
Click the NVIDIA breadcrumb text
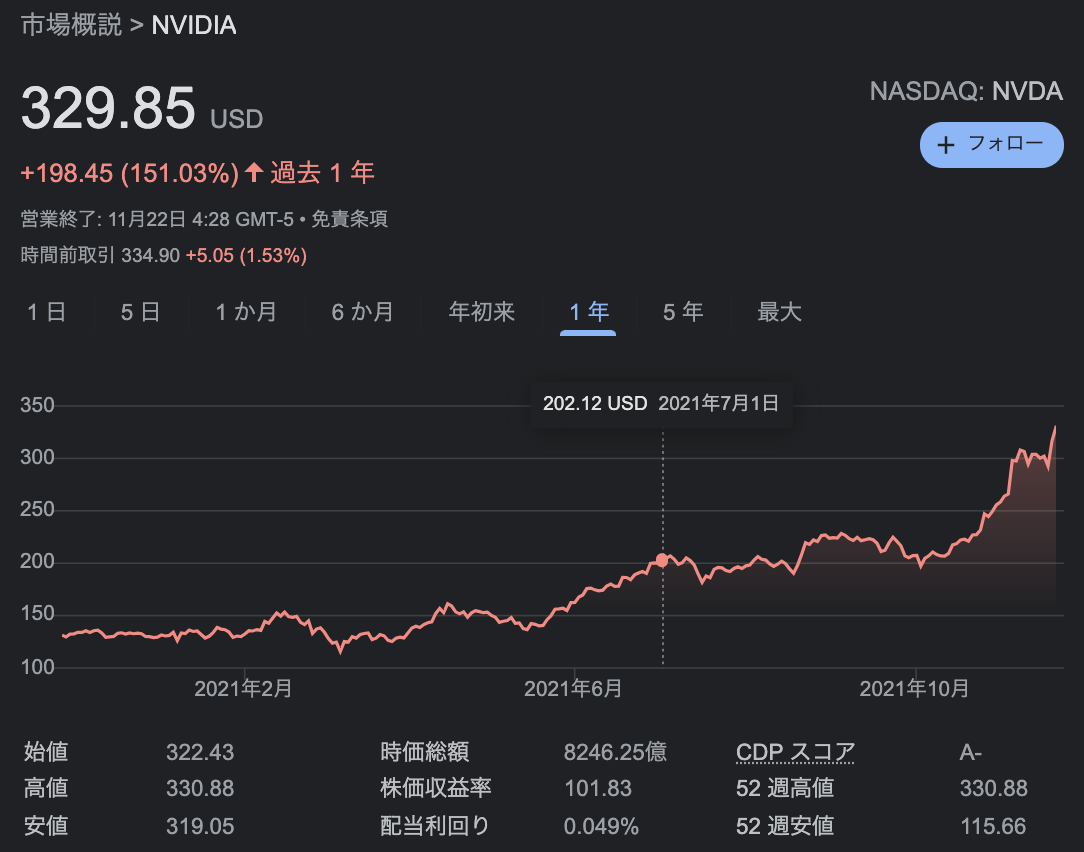coord(194,26)
